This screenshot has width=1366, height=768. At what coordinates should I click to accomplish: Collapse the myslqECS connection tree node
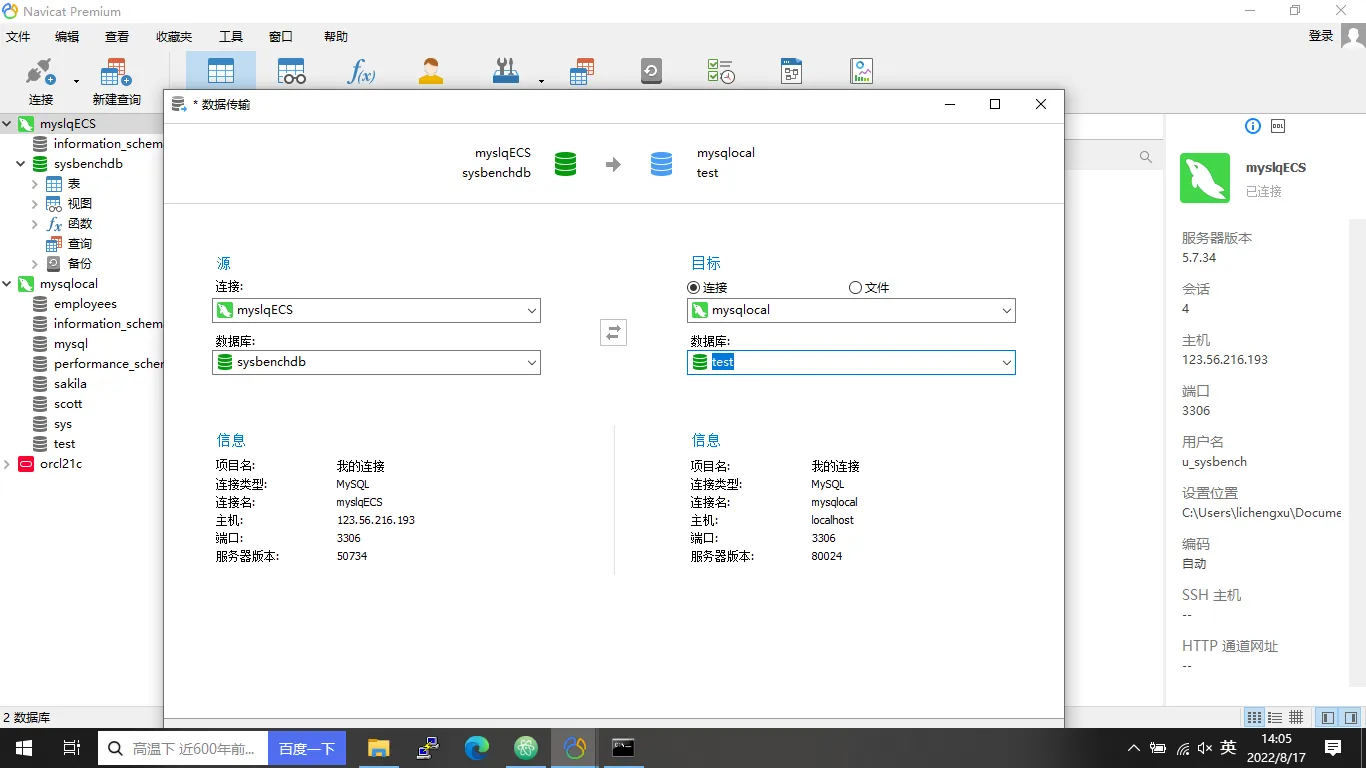coord(7,124)
